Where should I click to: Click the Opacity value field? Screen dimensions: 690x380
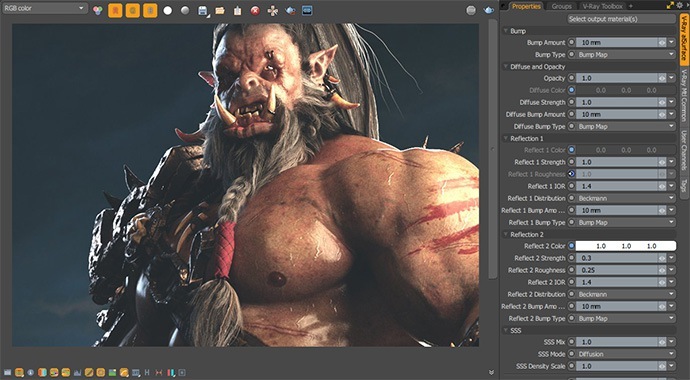(x=617, y=78)
